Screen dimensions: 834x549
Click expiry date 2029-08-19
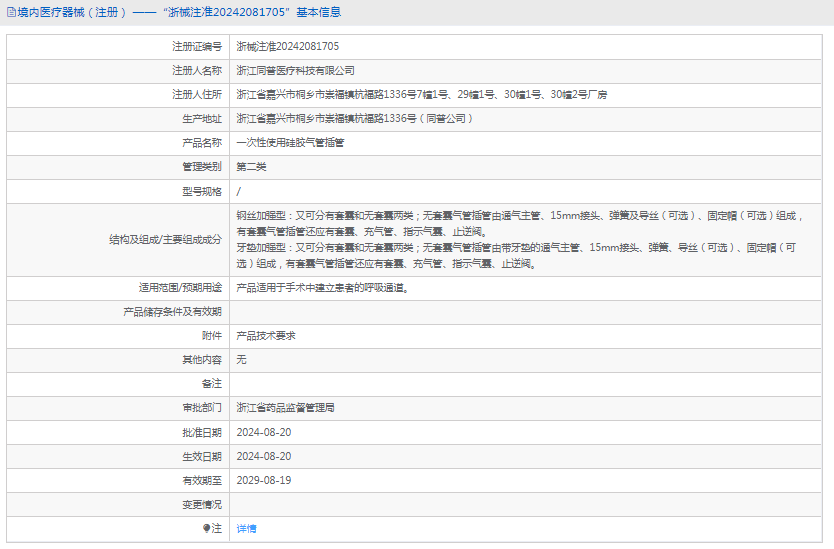click(x=263, y=480)
